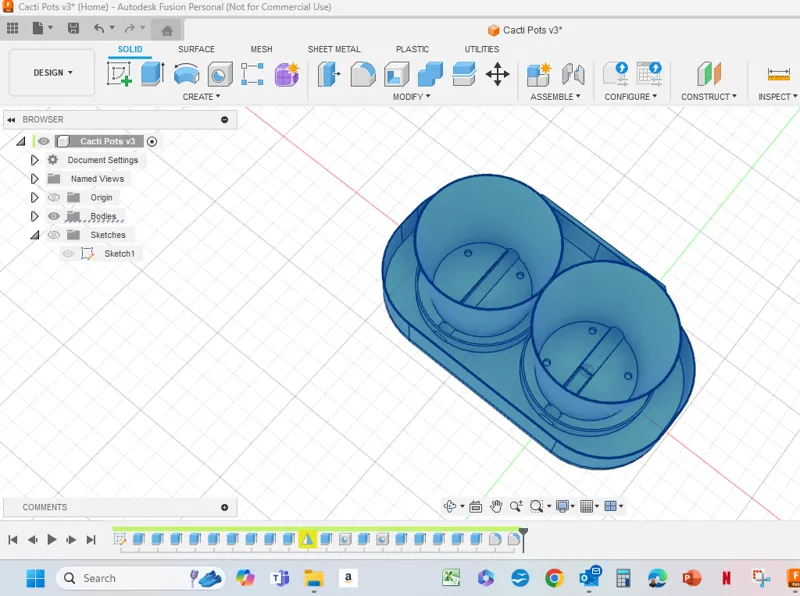Click Configure Model icon
800x596 pixels.
tap(615, 74)
